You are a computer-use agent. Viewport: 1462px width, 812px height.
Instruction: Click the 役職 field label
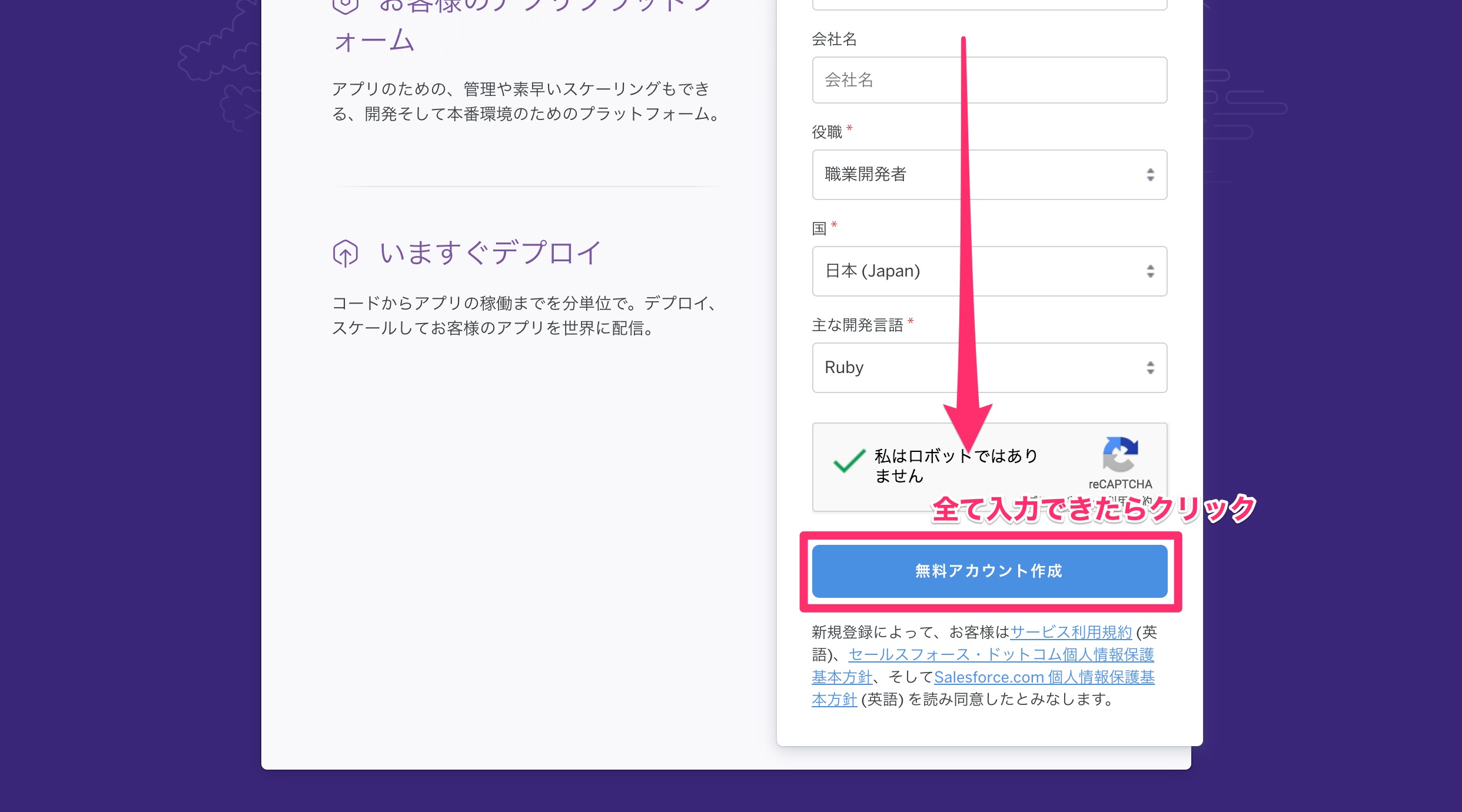(x=827, y=132)
